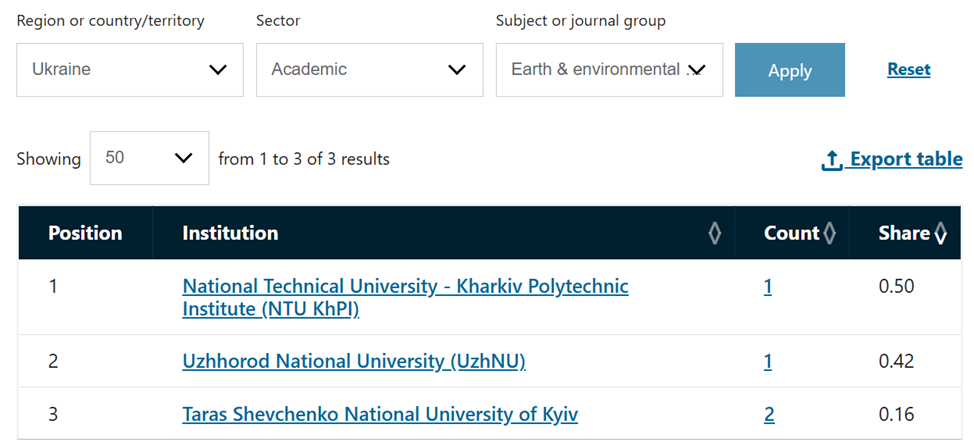974x442 pixels.
Task: View count 2 for Taras Shevchenko University
Action: point(769,414)
